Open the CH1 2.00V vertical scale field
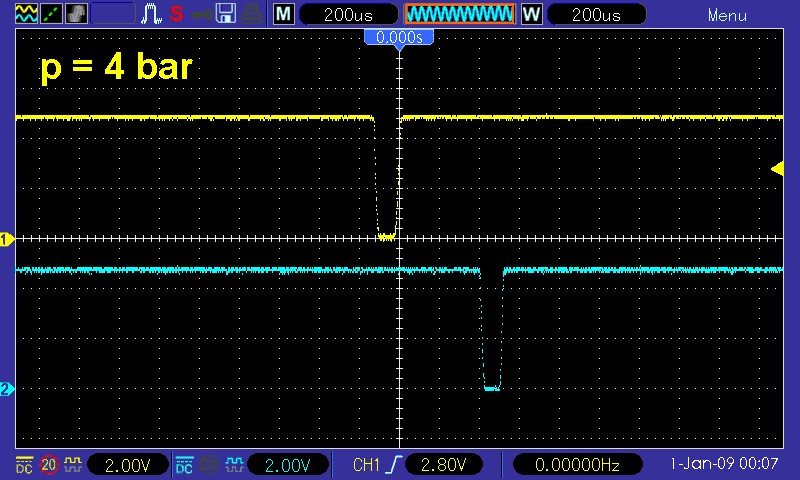 tap(126, 465)
